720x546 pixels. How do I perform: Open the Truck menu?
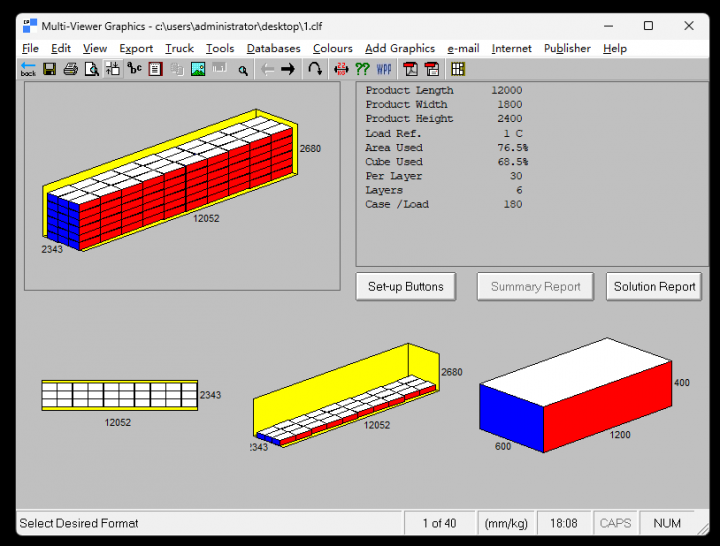click(179, 48)
